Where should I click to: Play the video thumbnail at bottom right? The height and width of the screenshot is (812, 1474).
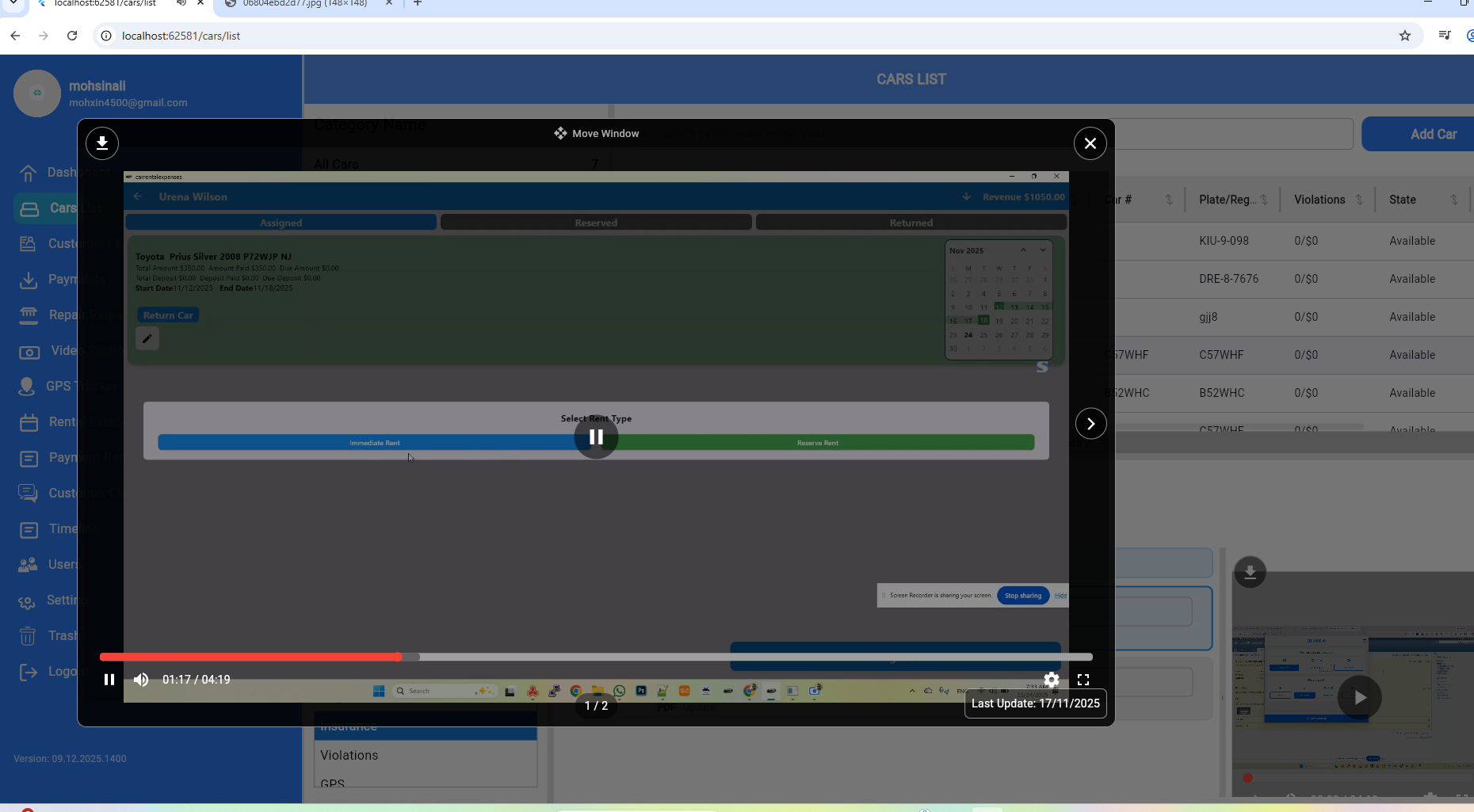coord(1359,697)
